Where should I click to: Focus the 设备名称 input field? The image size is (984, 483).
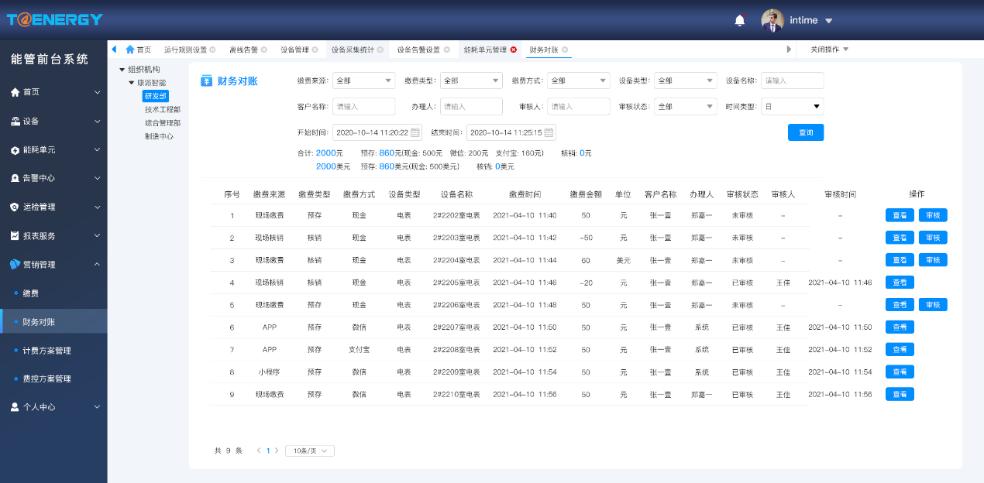[x=793, y=80]
